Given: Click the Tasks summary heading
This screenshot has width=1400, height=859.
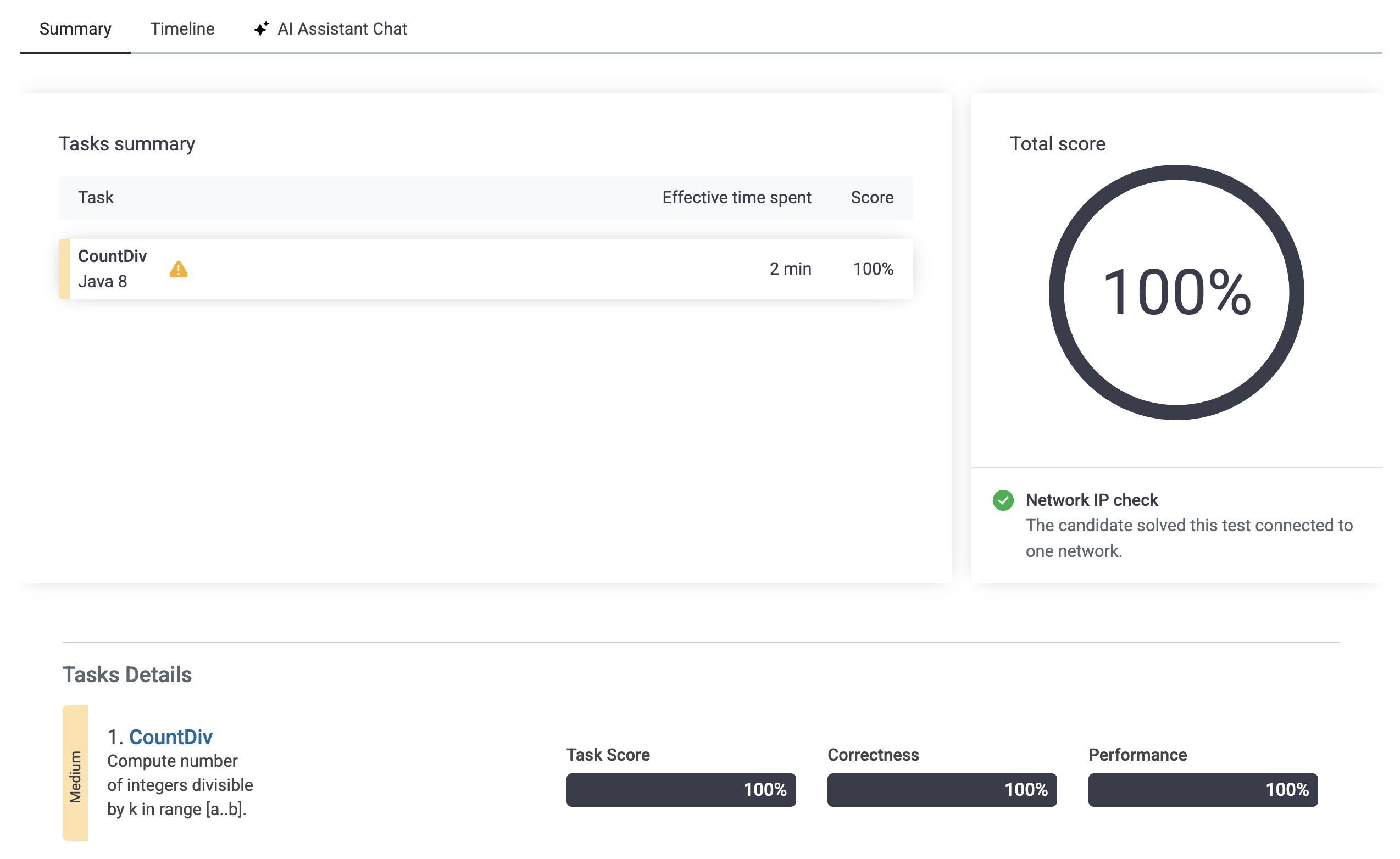Looking at the screenshot, I should coord(127,144).
